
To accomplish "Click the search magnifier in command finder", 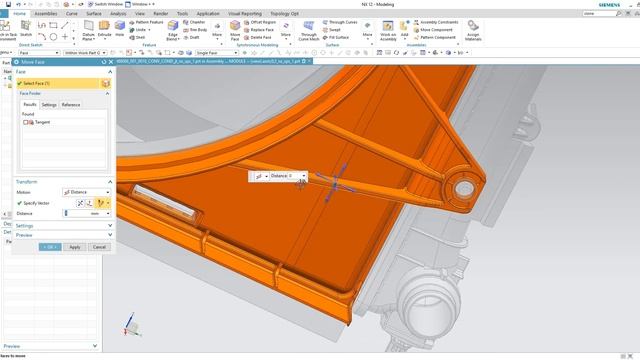I will 618,13.
